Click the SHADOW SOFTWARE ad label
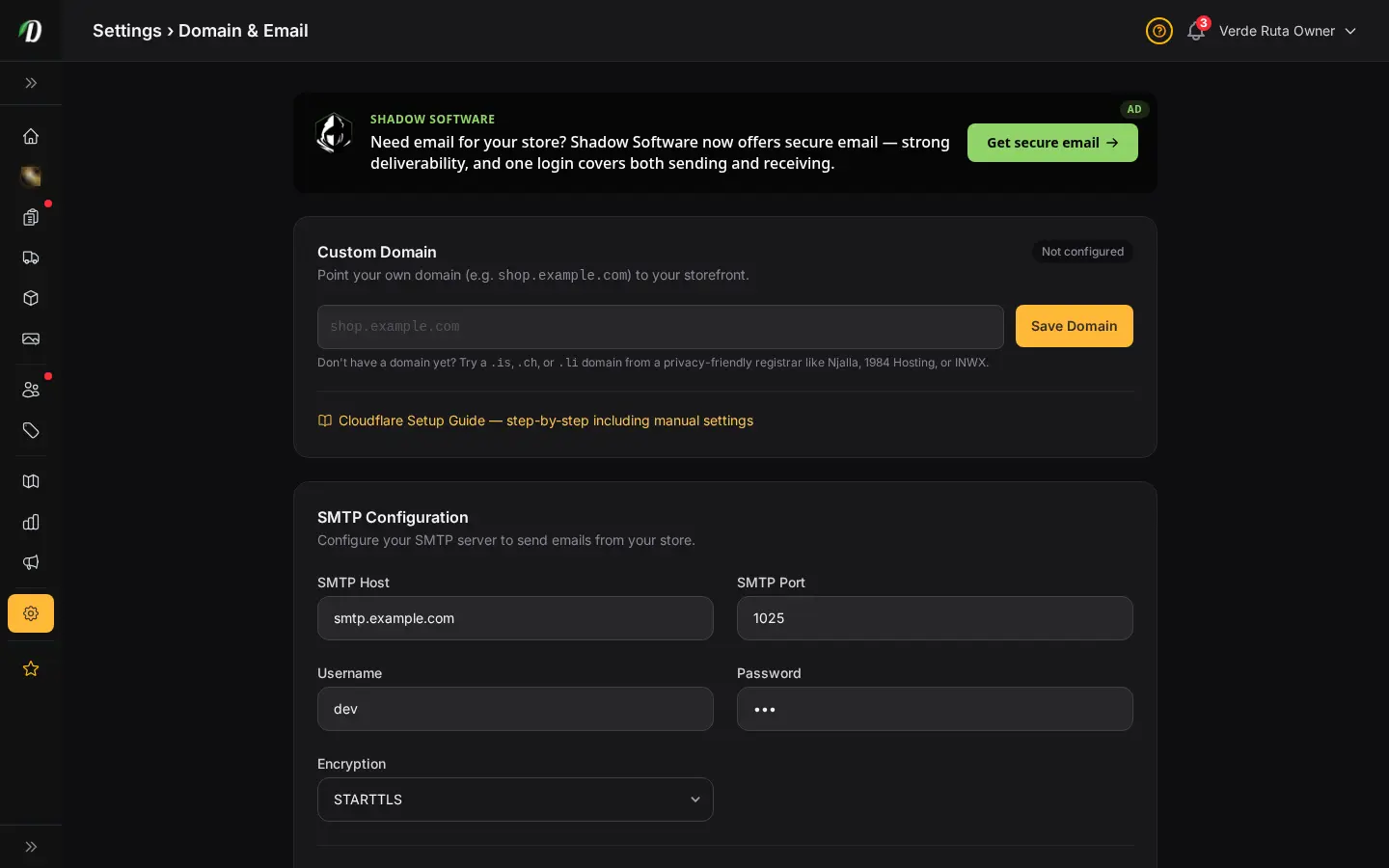The width and height of the screenshot is (1389, 868). click(432, 120)
